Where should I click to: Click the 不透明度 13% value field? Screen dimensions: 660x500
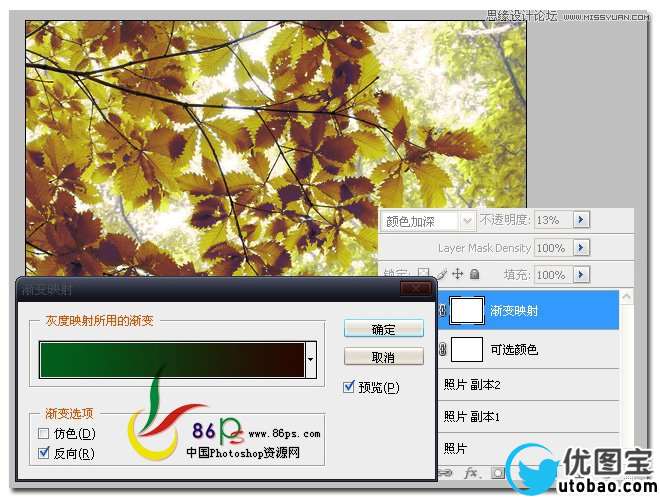click(554, 220)
